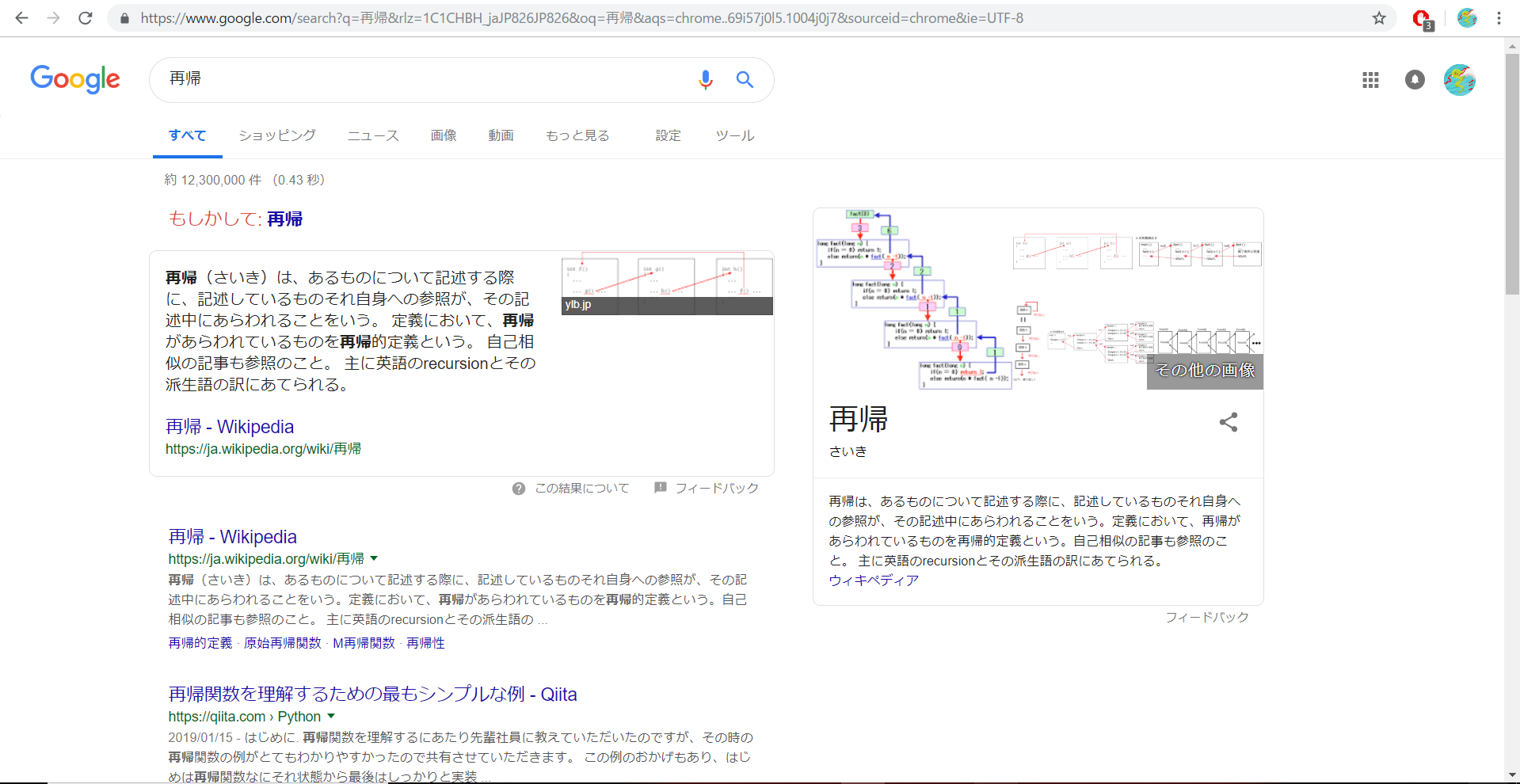Open the もっと見る menu
Screen dimensions: 1520x784
[577, 135]
